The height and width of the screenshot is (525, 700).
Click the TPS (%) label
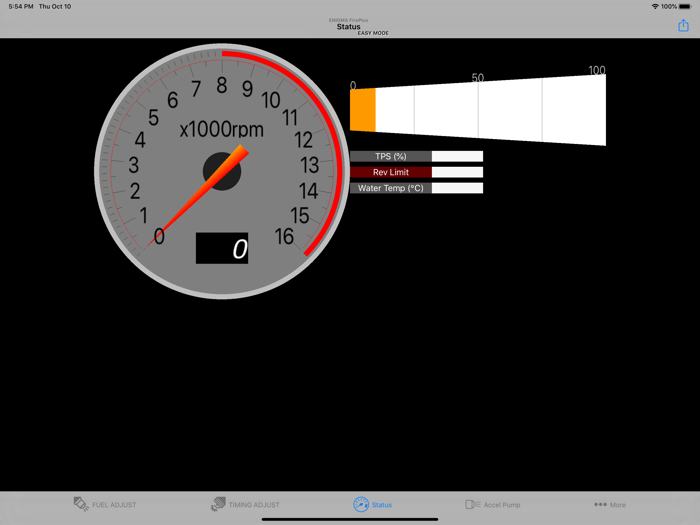[x=390, y=157]
